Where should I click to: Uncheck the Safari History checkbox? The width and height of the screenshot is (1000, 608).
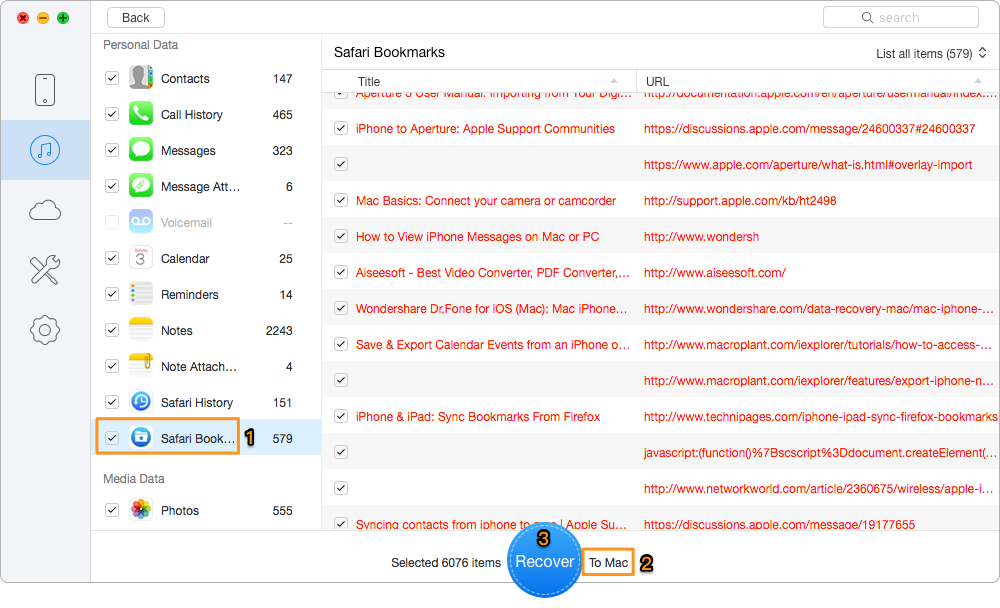click(x=112, y=402)
